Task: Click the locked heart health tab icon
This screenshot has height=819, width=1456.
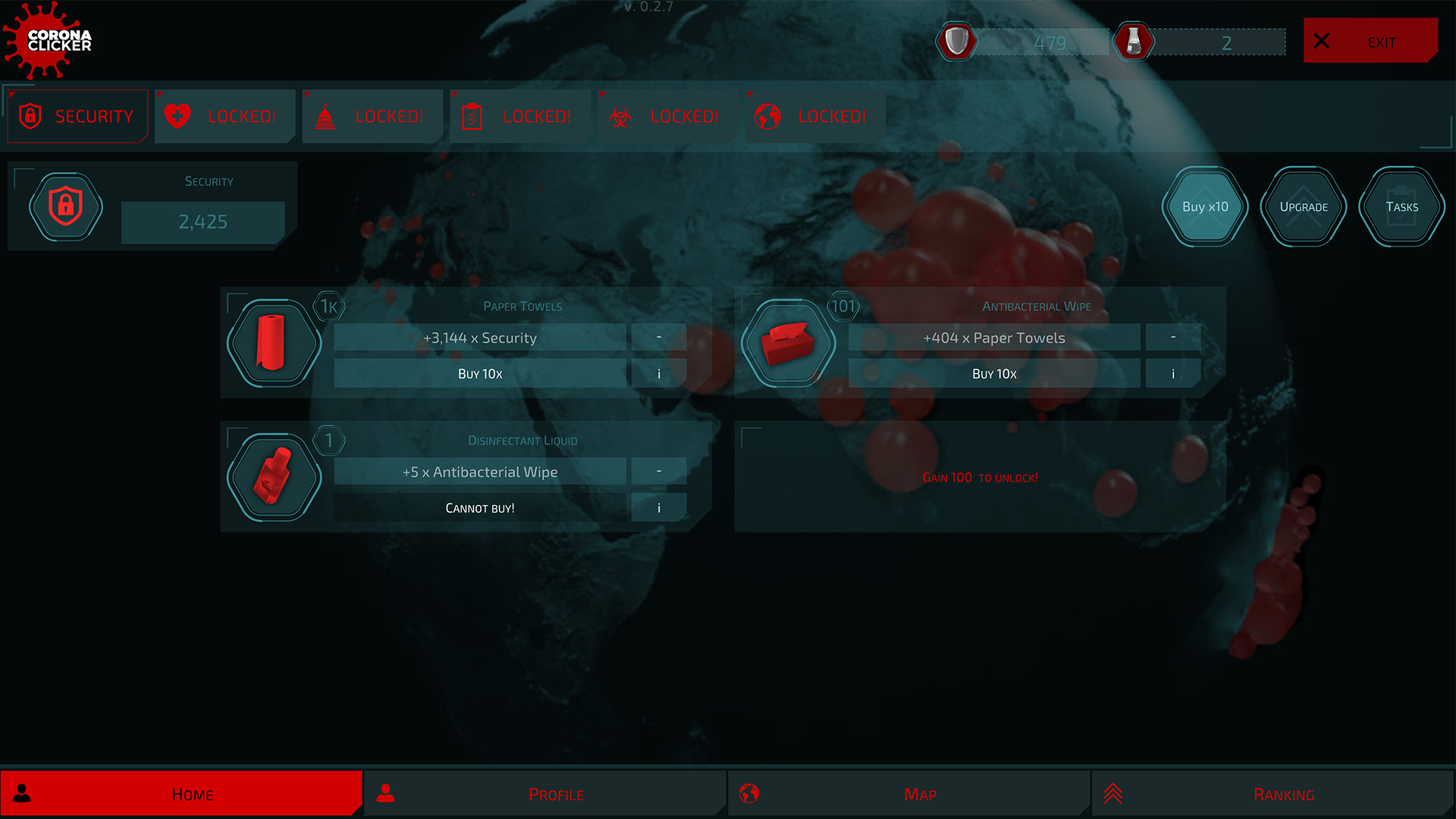Action: [176, 116]
